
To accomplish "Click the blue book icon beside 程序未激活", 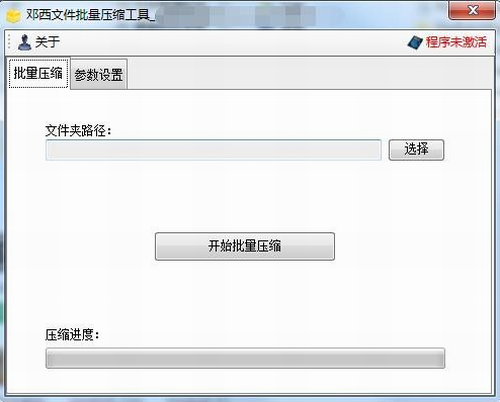I will click(x=415, y=42).
